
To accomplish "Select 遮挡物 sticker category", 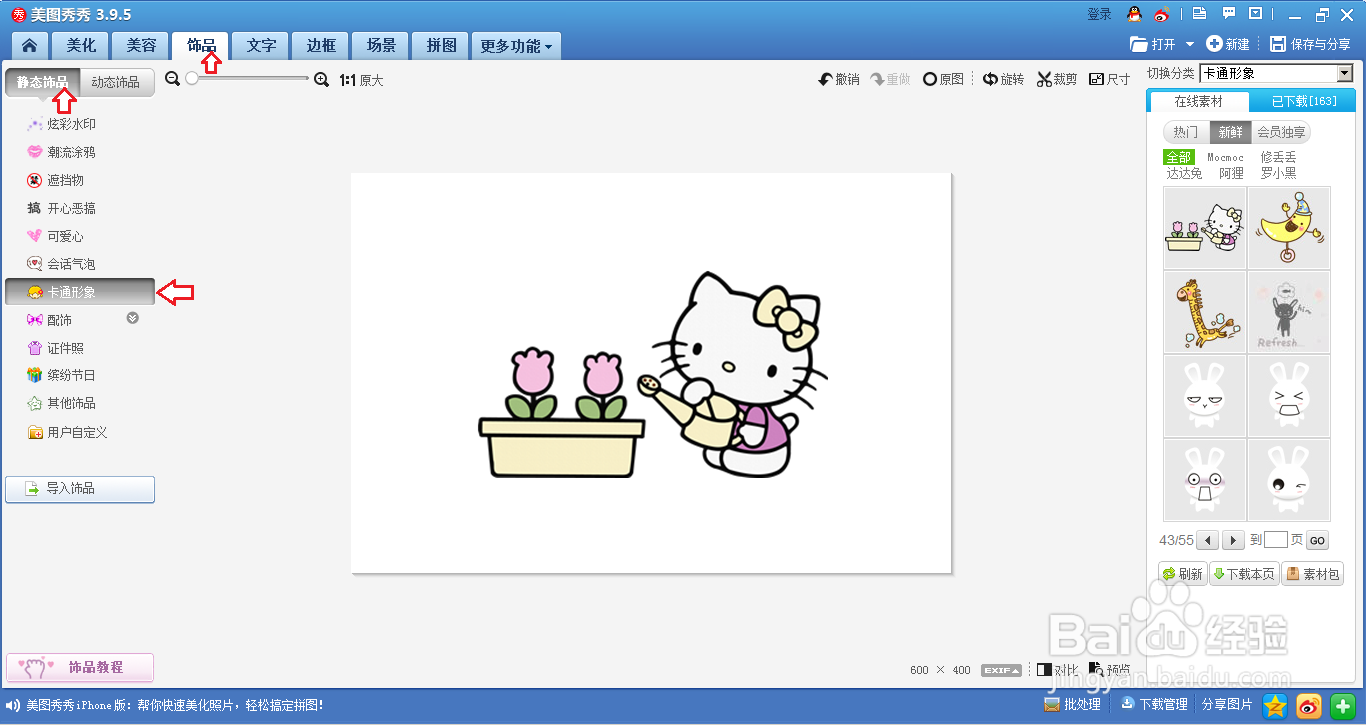I will point(56,180).
